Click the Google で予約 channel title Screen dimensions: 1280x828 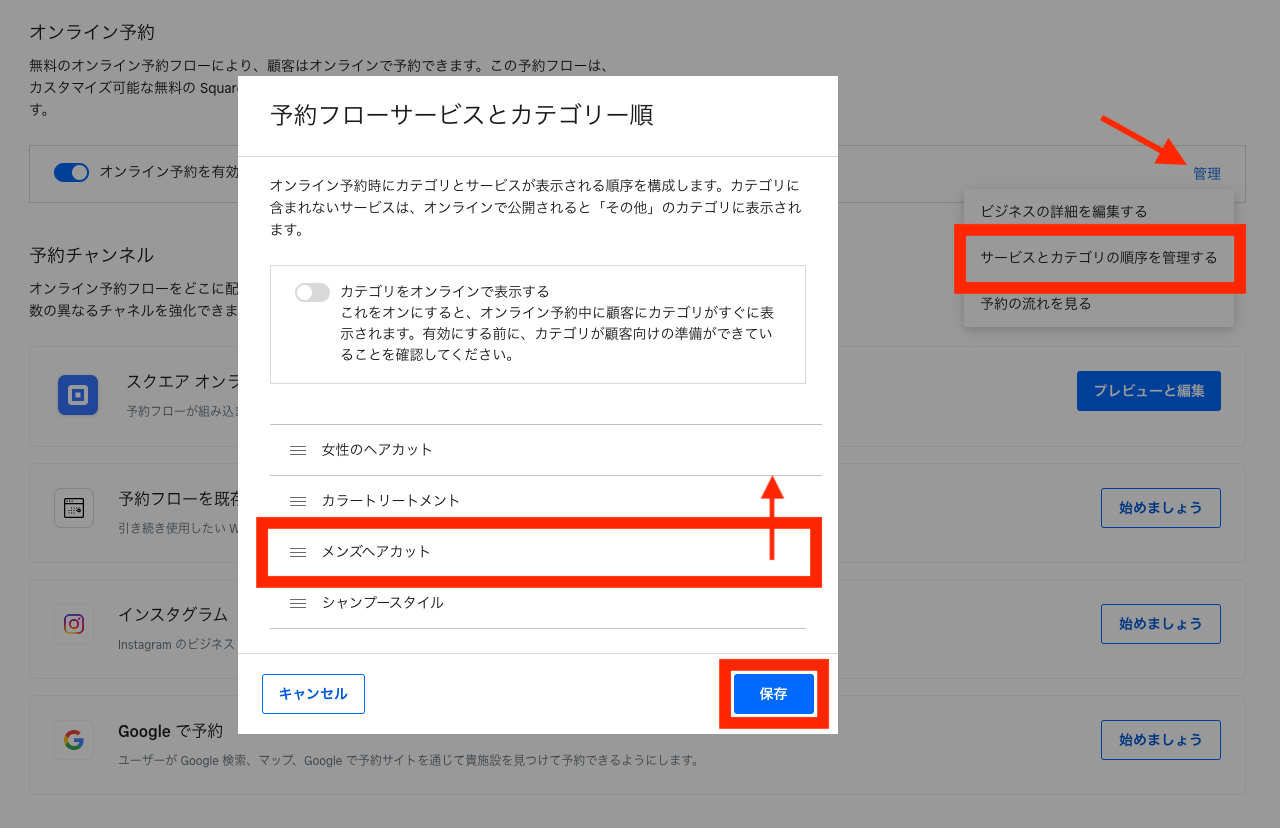[x=170, y=731]
